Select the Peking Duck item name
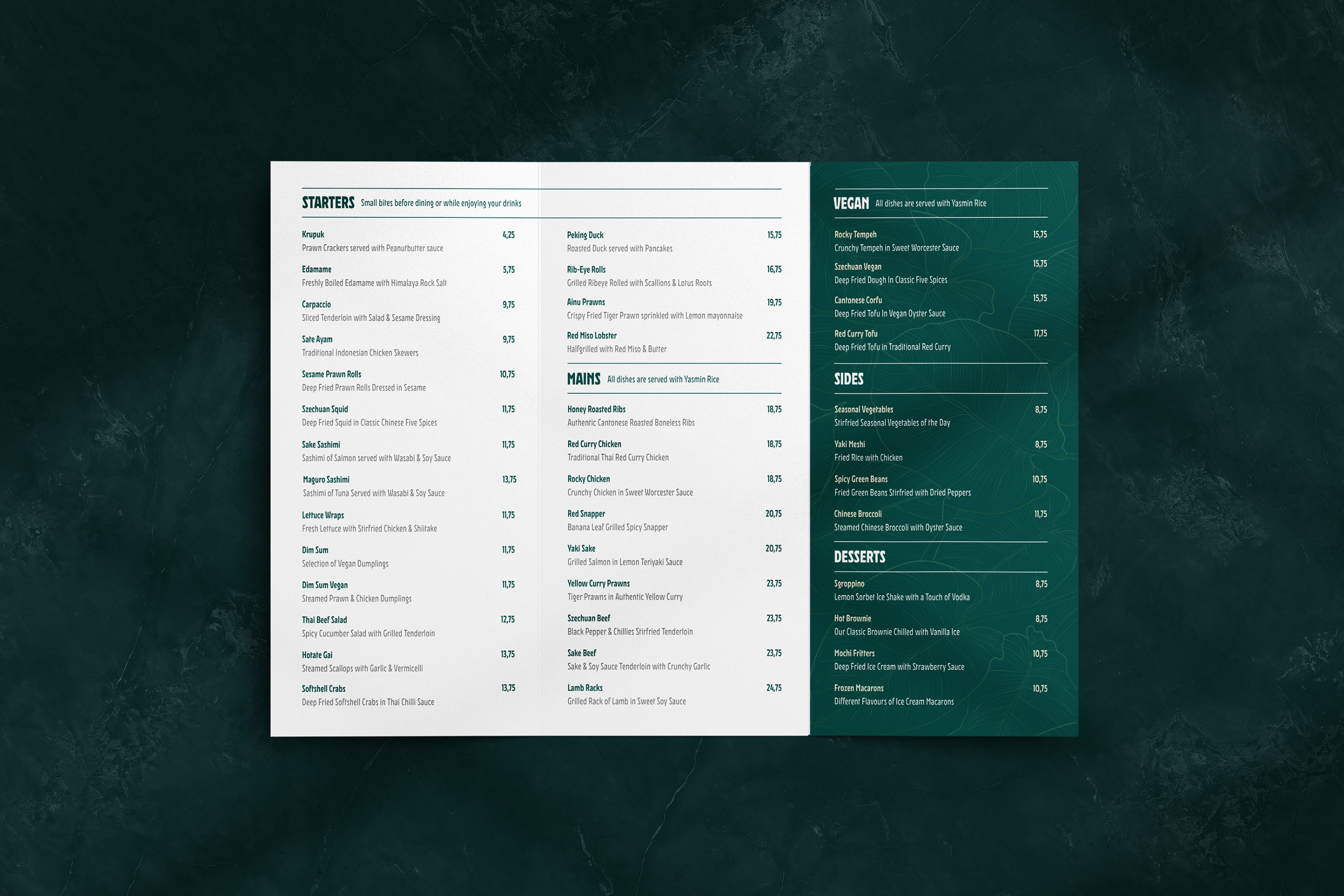The height and width of the screenshot is (896, 1344). pyautogui.click(x=585, y=235)
